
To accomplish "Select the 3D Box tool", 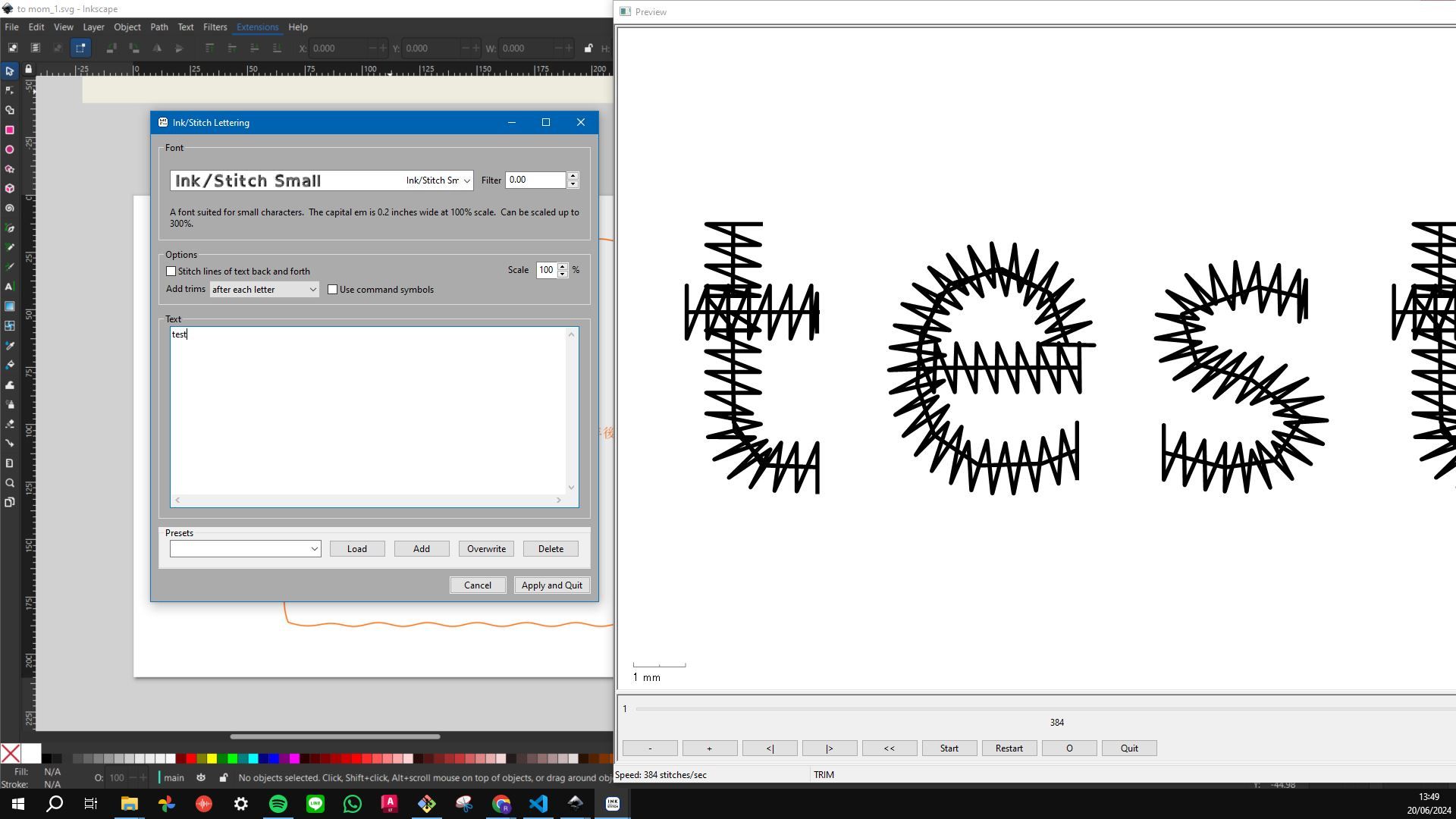I will tap(10, 188).
